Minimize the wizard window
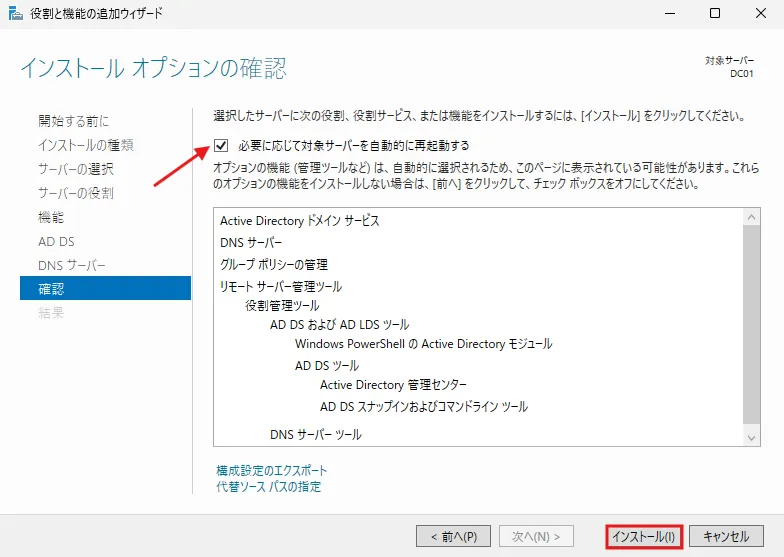This screenshot has height=557, width=784. coord(670,14)
